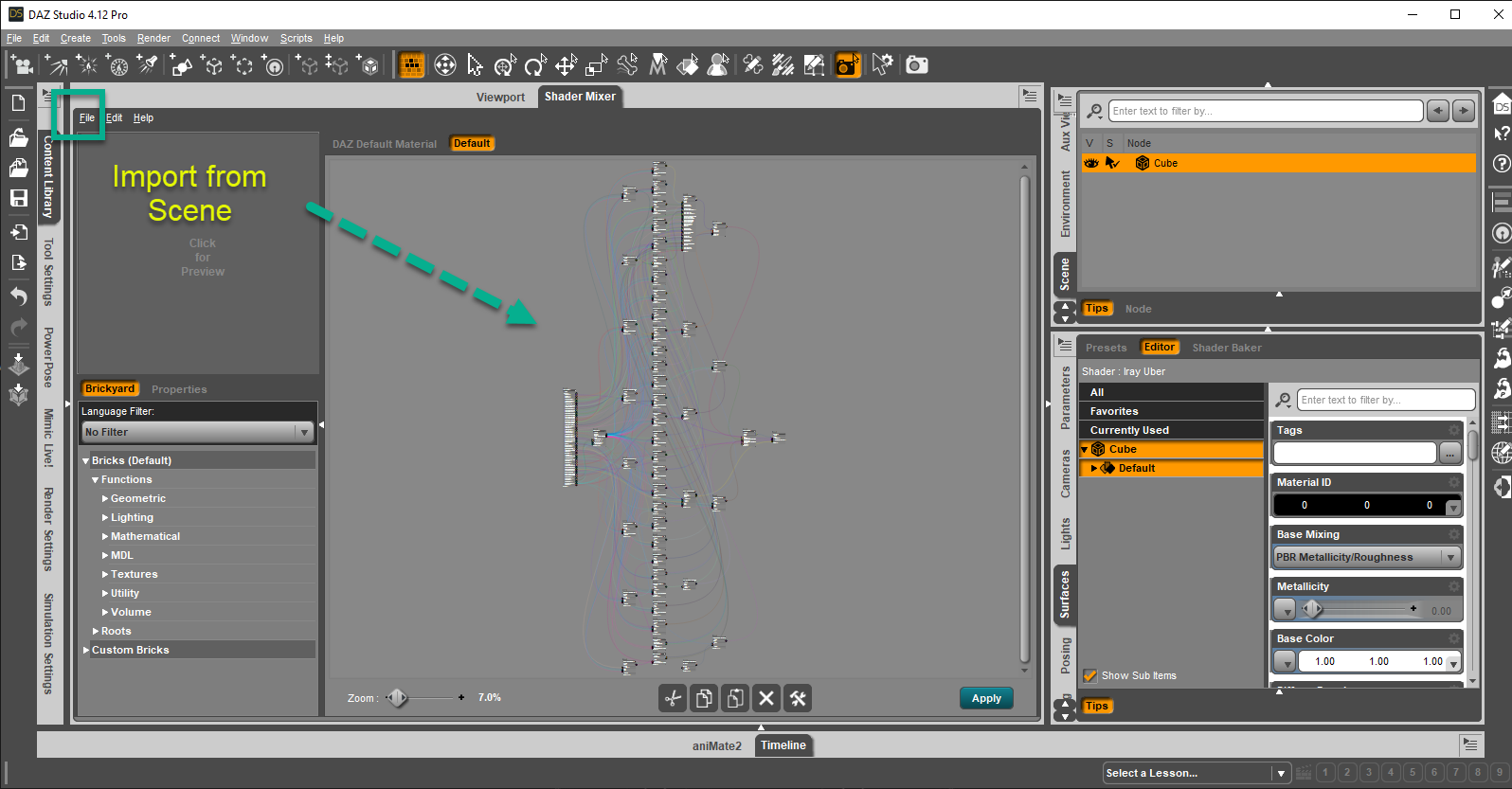Create a new camera from toolbar

[22, 64]
